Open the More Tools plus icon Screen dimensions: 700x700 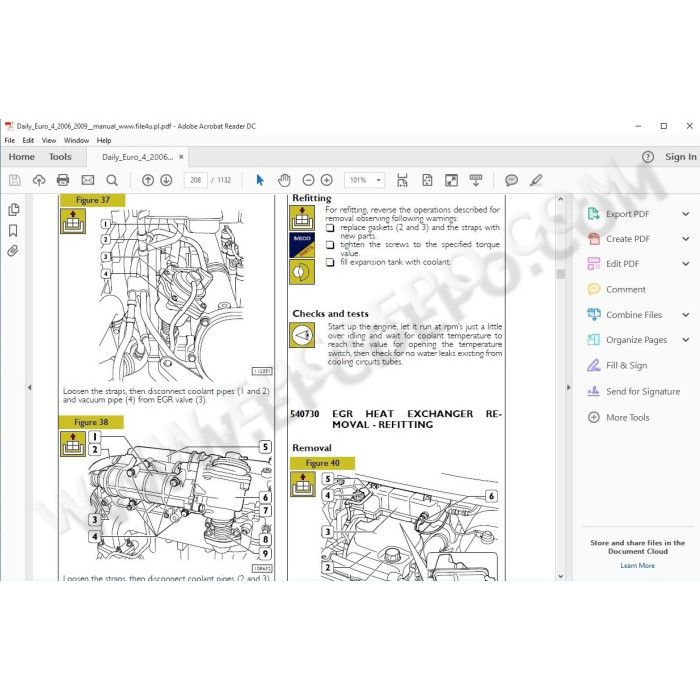tap(593, 417)
